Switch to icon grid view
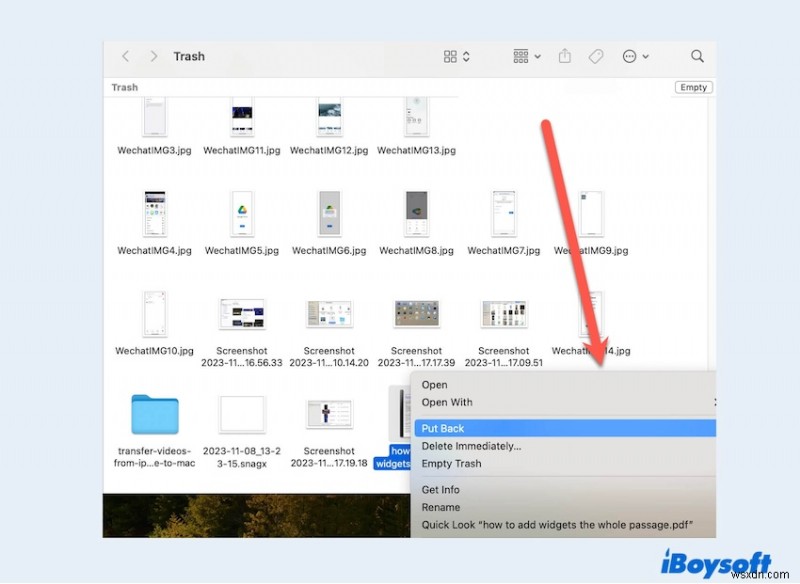The image size is (800, 584). 450,56
